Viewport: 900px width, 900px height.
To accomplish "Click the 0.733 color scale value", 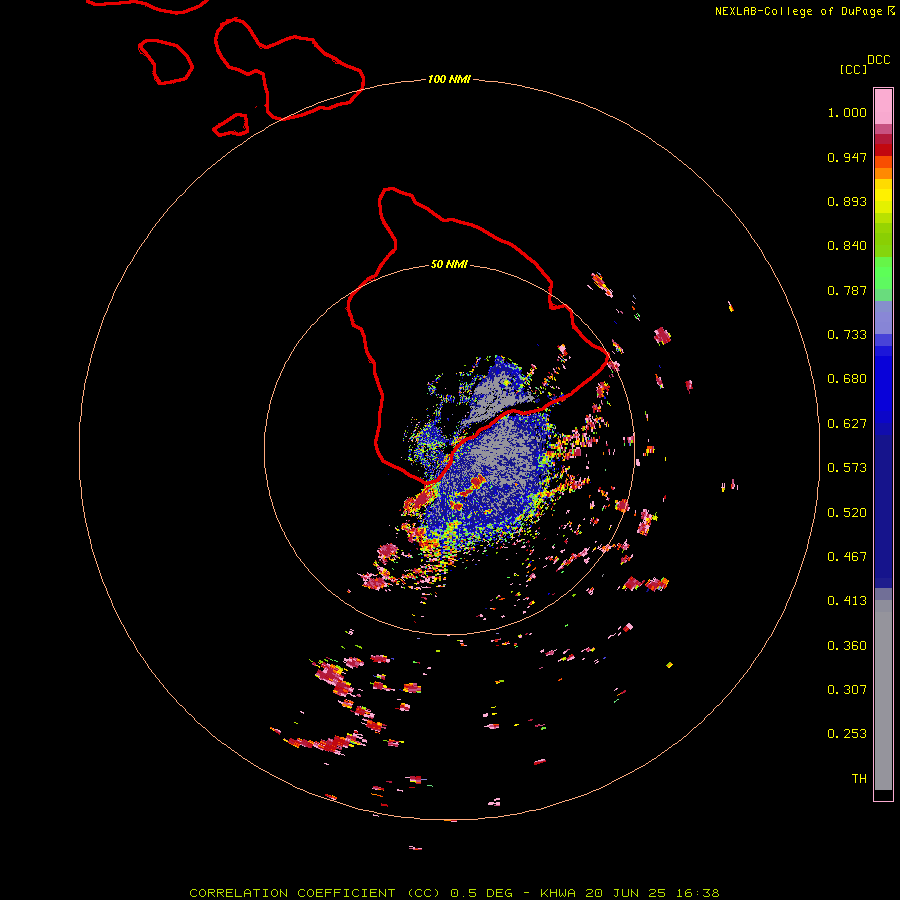I will pos(847,335).
